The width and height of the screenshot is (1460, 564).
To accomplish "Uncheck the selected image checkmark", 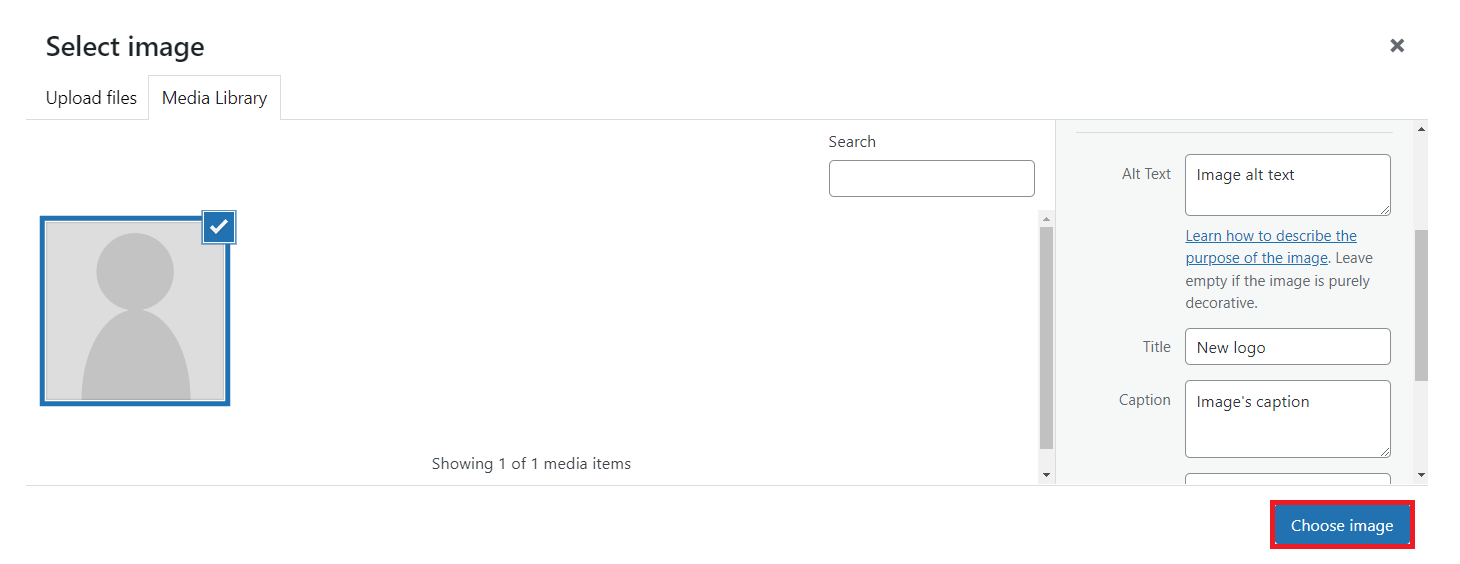I will pyautogui.click(x=219, y=227).
